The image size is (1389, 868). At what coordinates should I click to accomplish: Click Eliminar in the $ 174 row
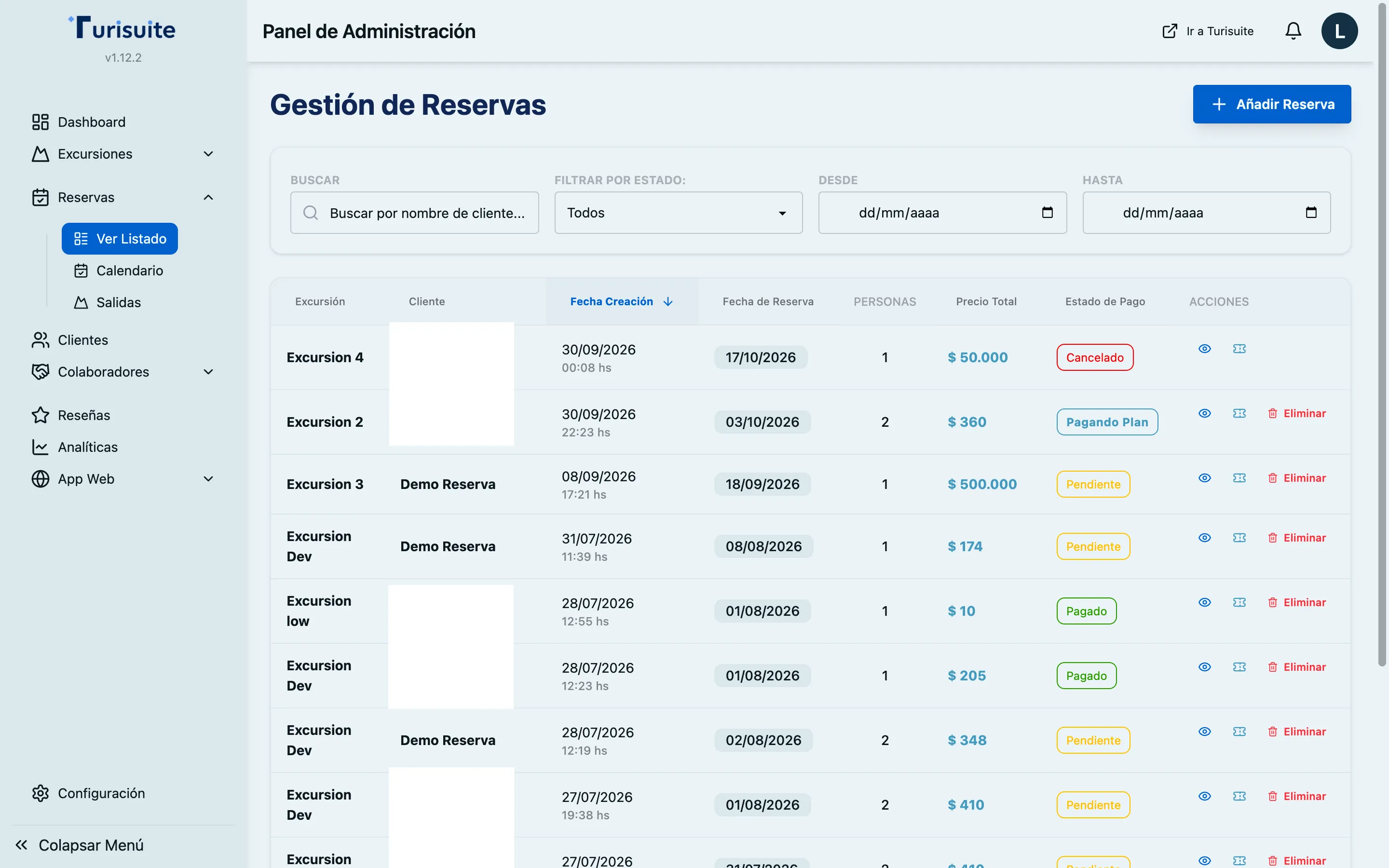pyautogui.click(x=1296, y=537)
